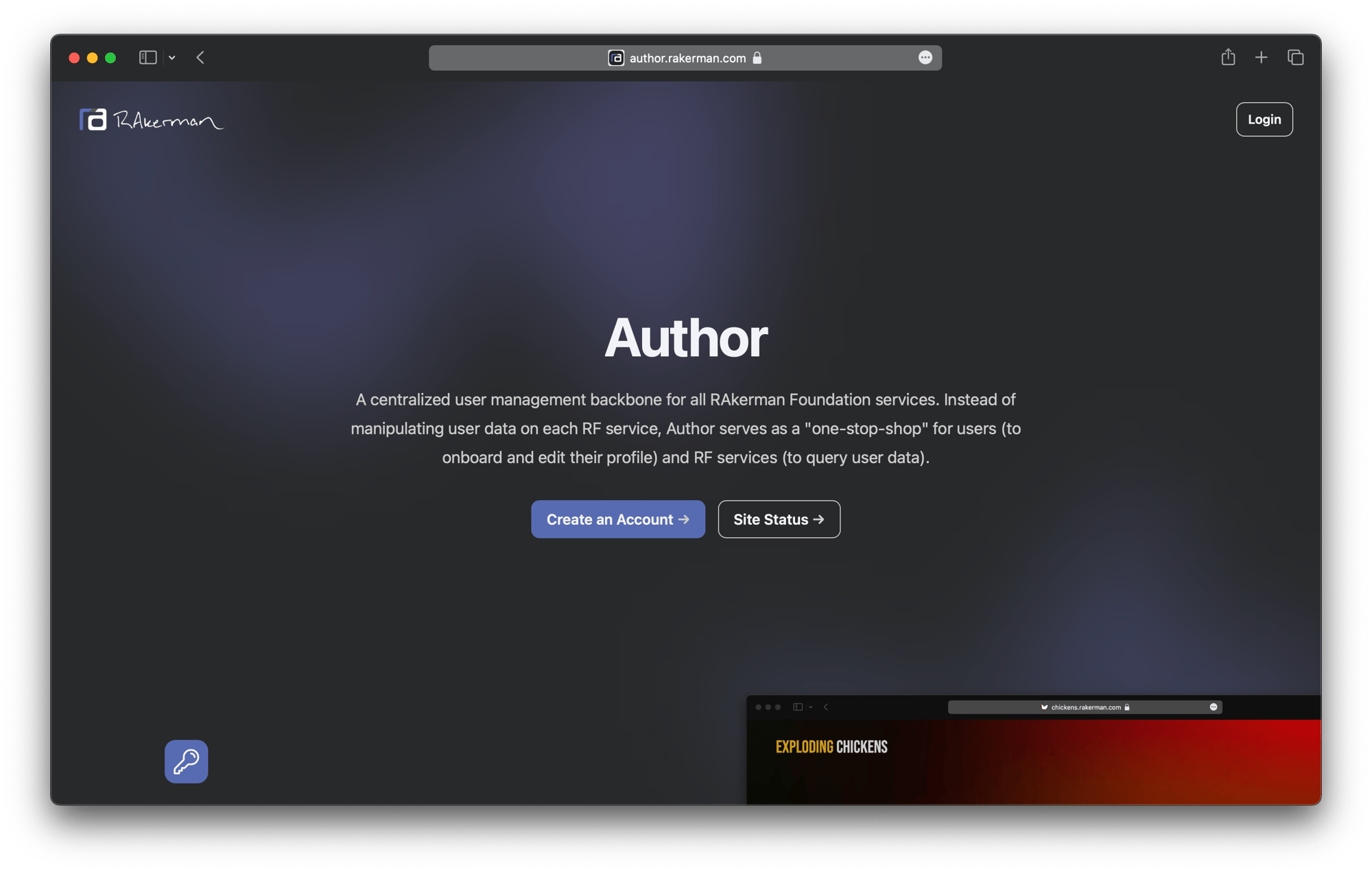Show the tab overview grid
1372x872 pixels.
point(1296,58)
